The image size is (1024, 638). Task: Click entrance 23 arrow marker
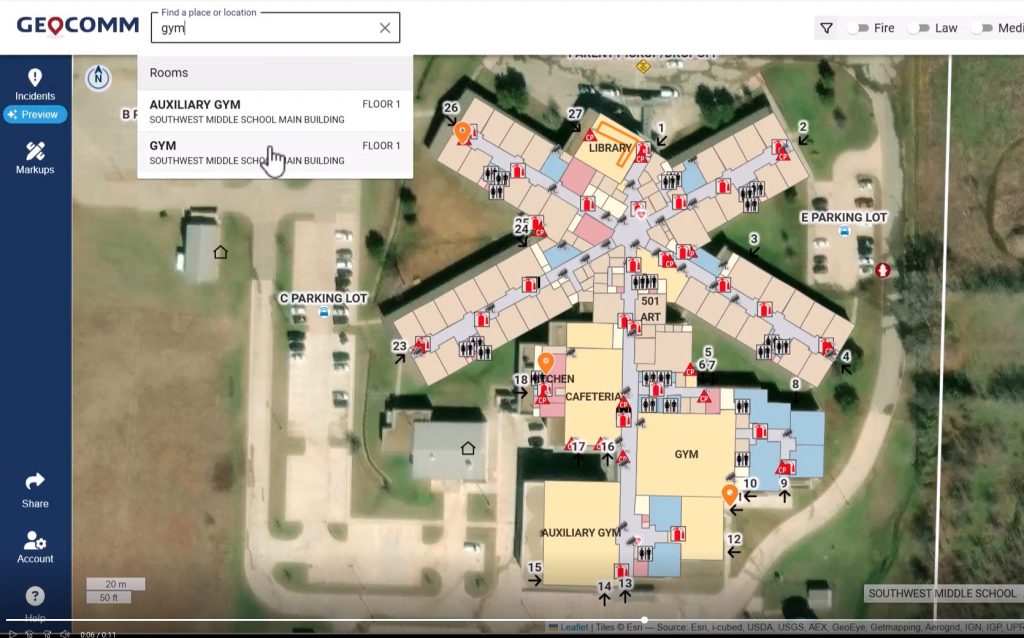click(x=400, y=359)
